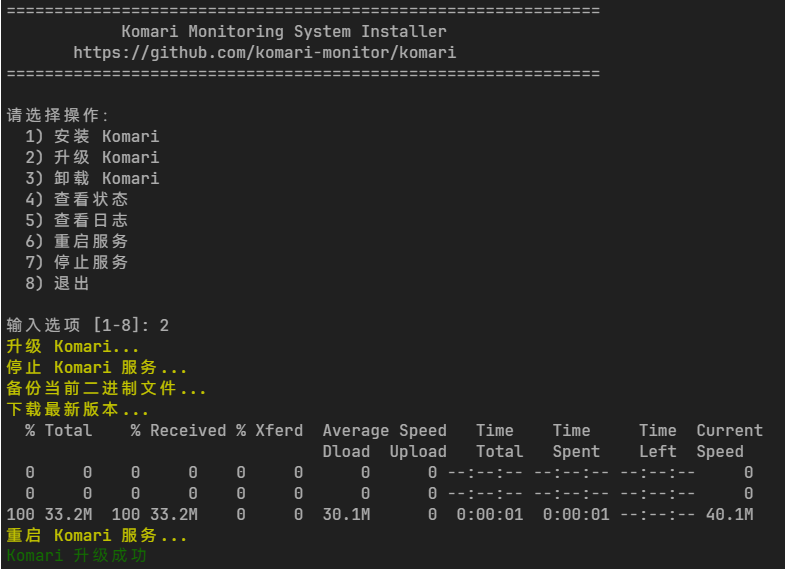Select menu option 2 升级 Komari
The image size is (785, 569).
pos(92,157)
